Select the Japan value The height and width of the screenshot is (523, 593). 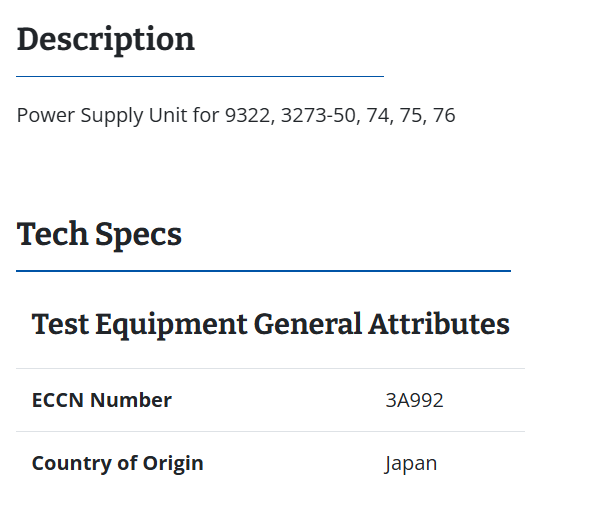pos(411,464)
